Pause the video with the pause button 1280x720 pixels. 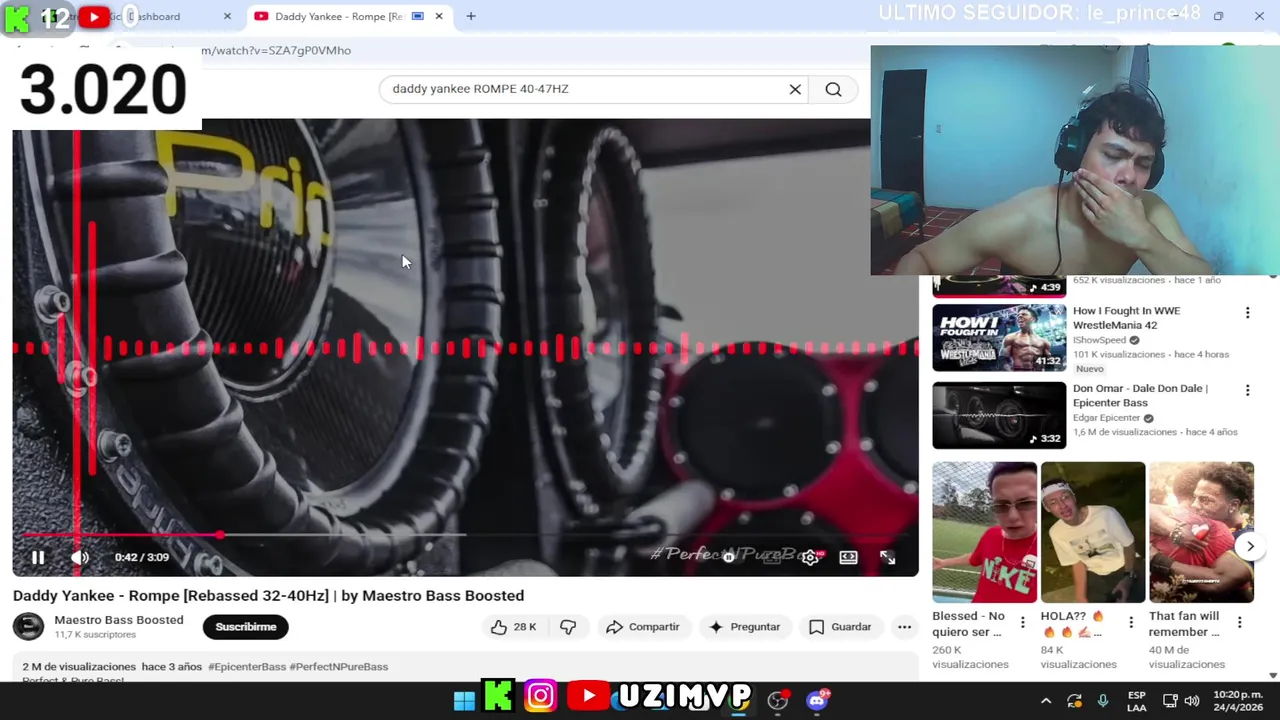click(38, 558)
